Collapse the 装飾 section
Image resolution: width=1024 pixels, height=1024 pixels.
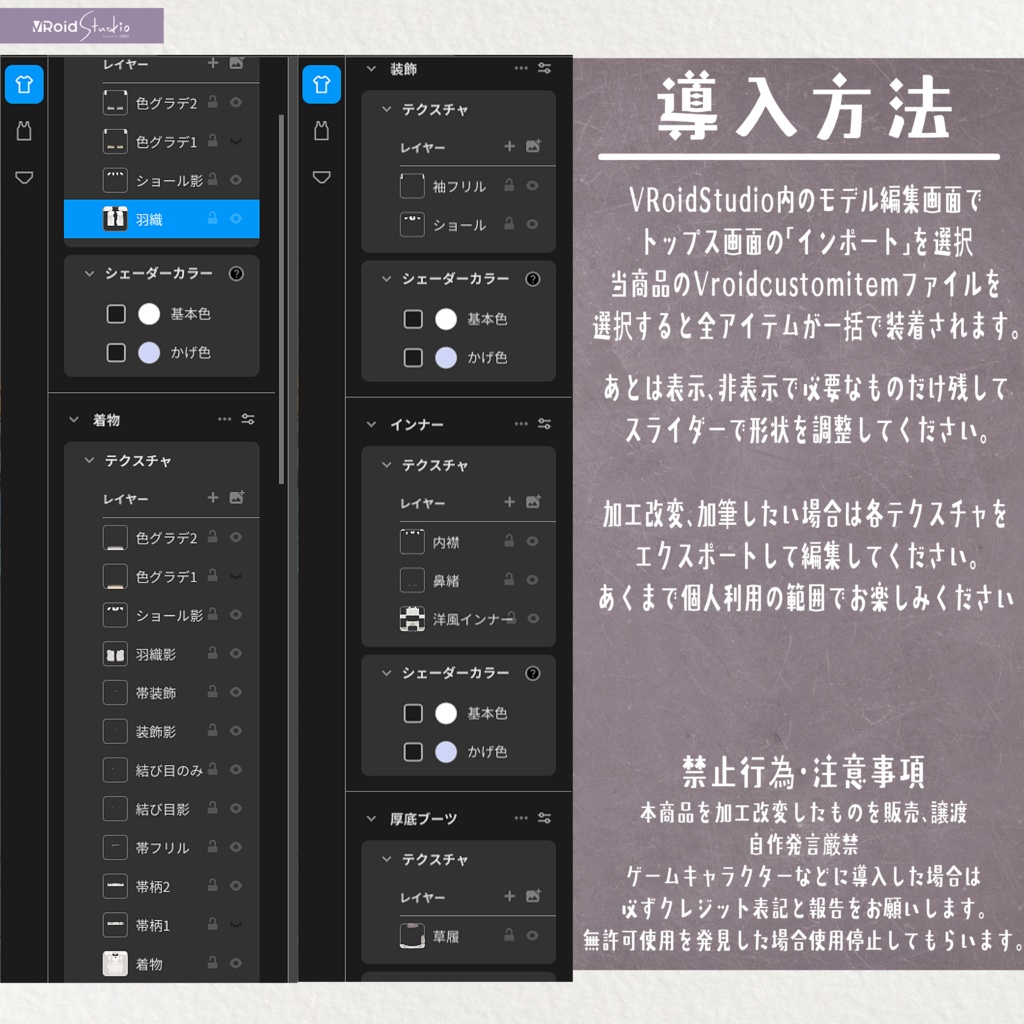[371, 68]
